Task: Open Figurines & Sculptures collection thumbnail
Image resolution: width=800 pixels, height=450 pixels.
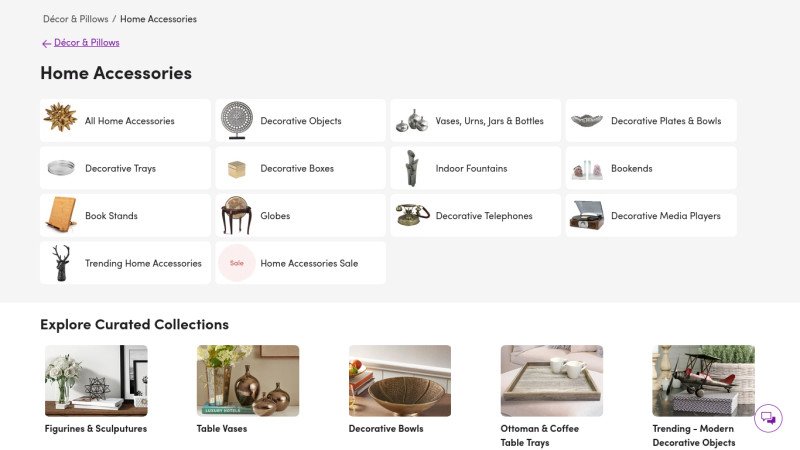Action: (x=96, y=381)
